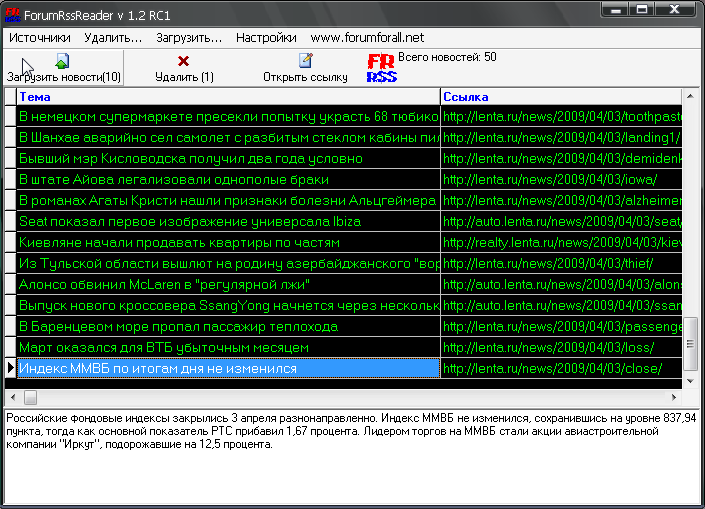Click link ending in close/
The height and width of the screenshot is (509, 705).
[x=561, y=369]
